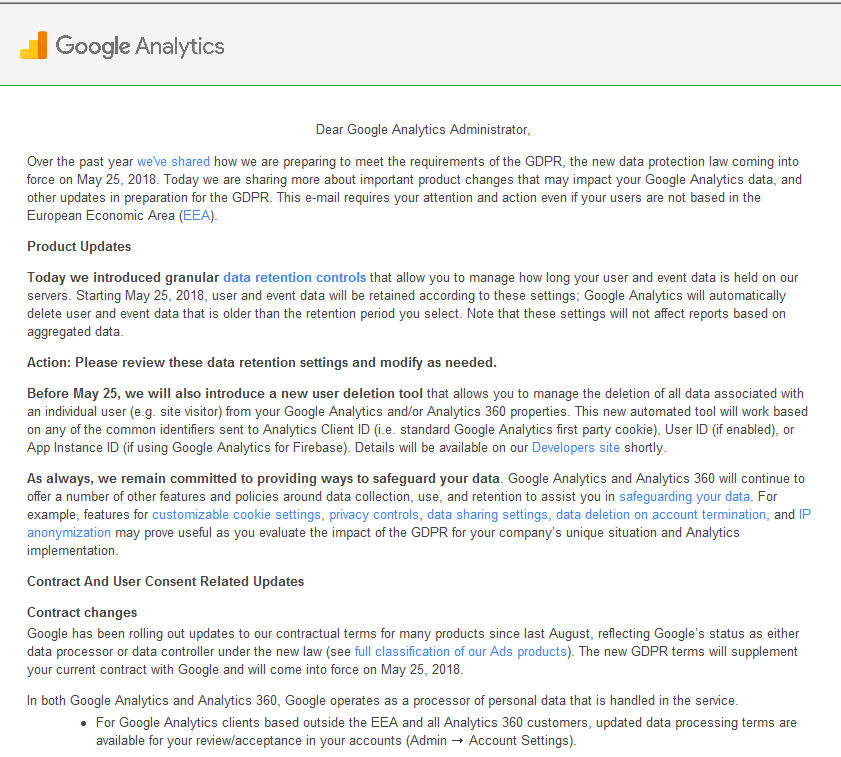Click the orange Google Analytics logo icon
The height and width of the screenshot is (757, 841).
[33, 46]
